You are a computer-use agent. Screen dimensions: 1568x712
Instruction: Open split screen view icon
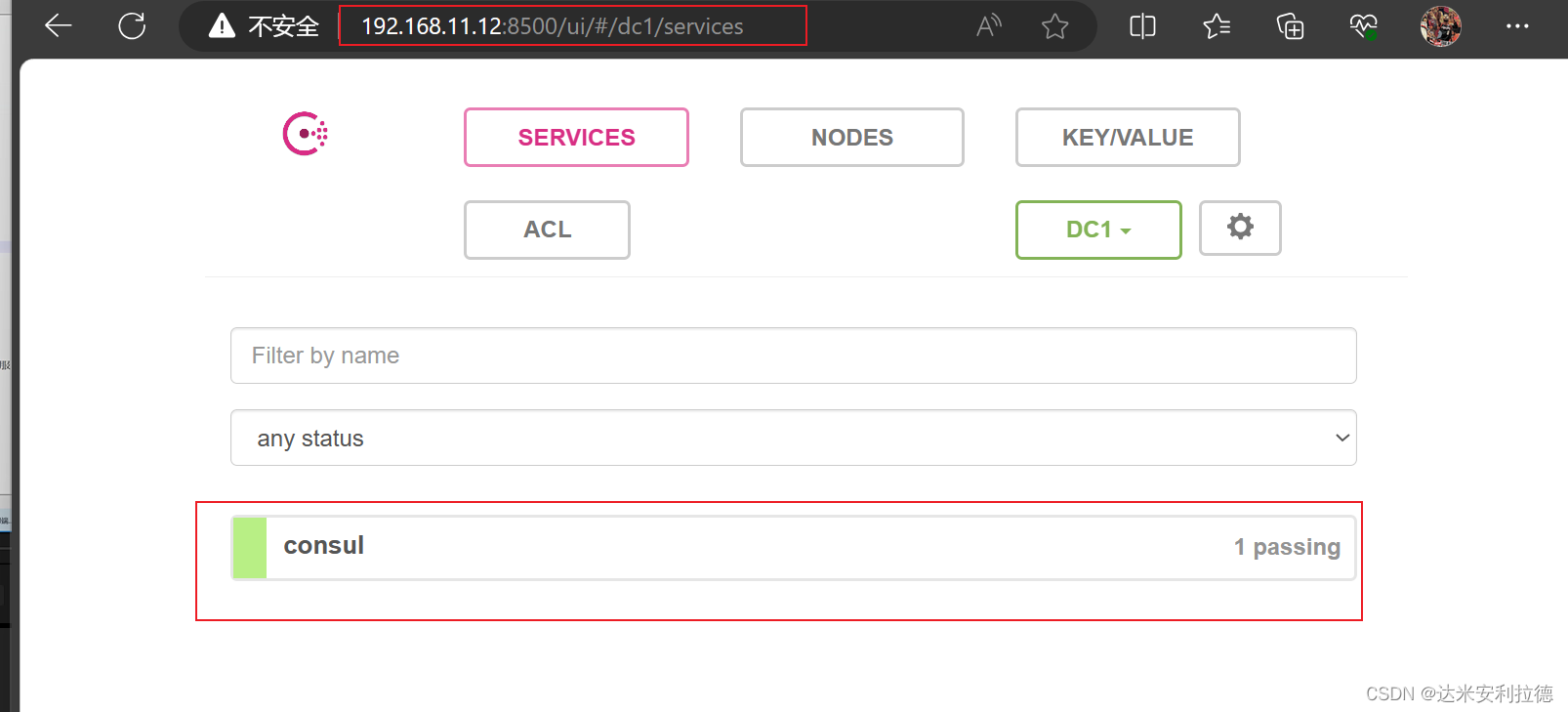(x=1142, y=25)
